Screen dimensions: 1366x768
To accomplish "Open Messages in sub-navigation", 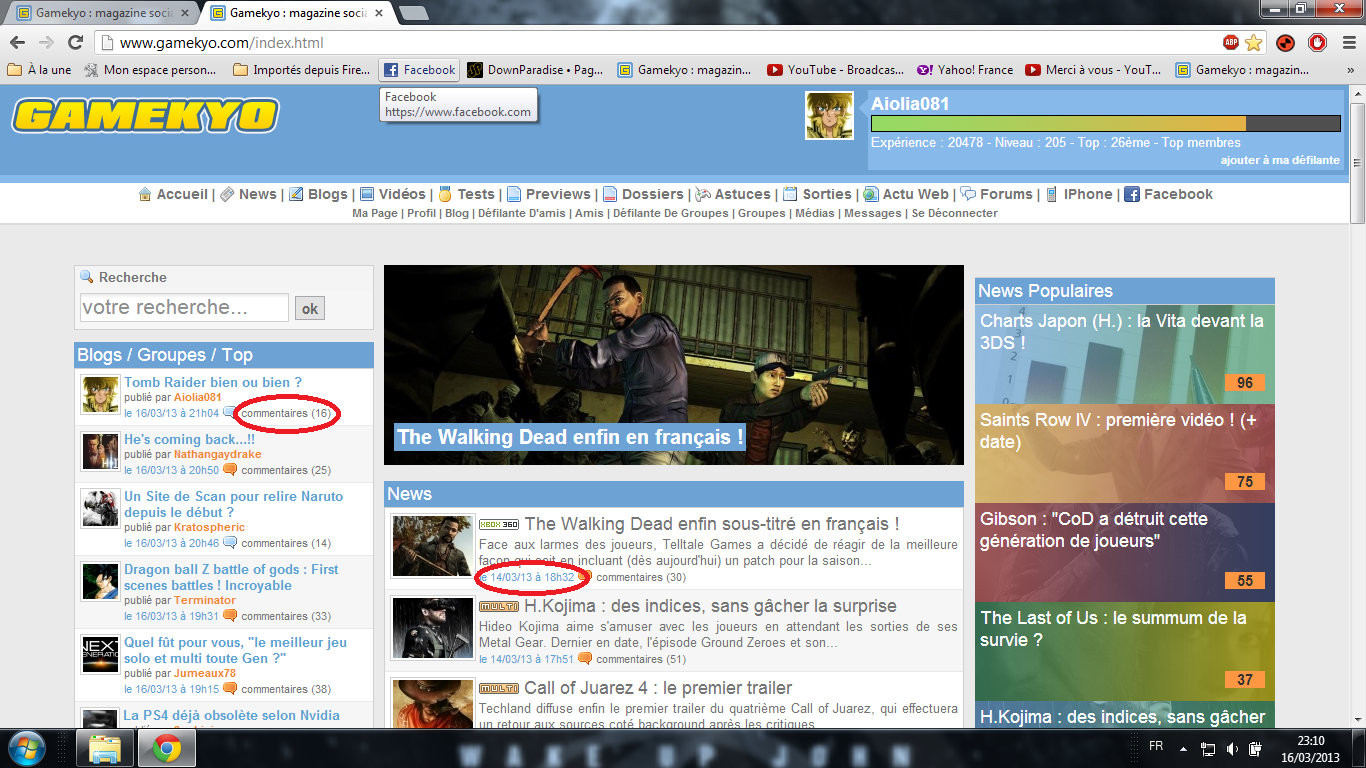I will pyautogui.click(x=872, y=213).
